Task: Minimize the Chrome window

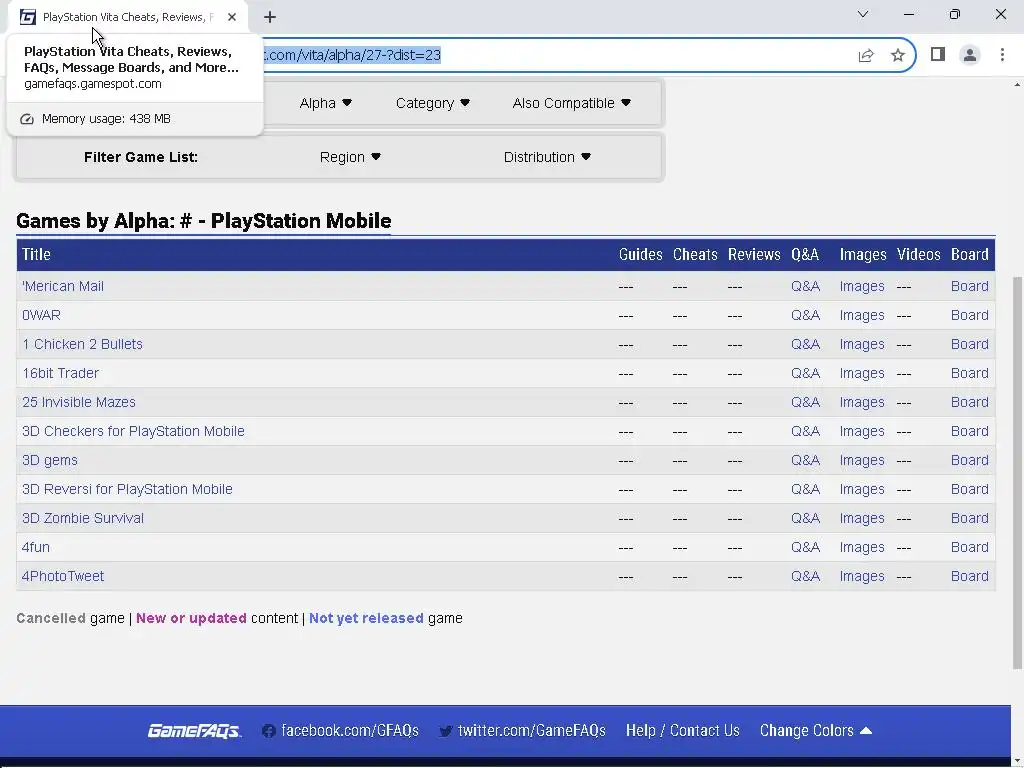Action: coord(908,14)
